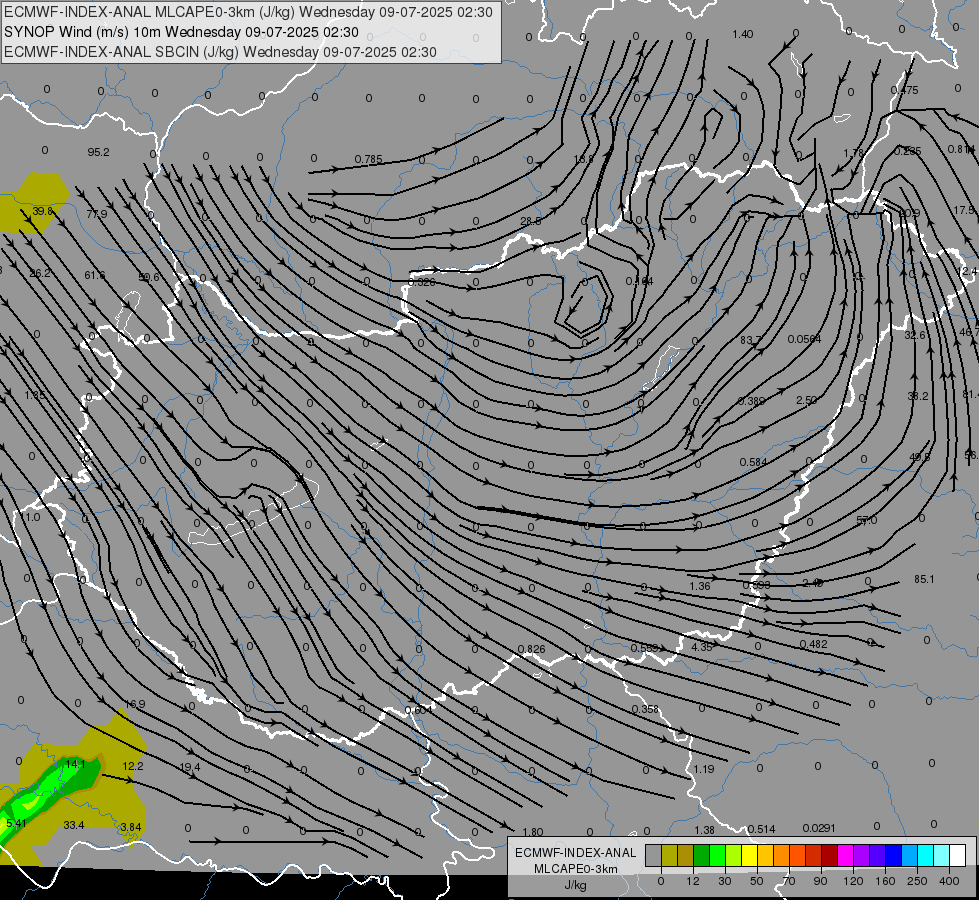Click the 16.9 map value

135,705
